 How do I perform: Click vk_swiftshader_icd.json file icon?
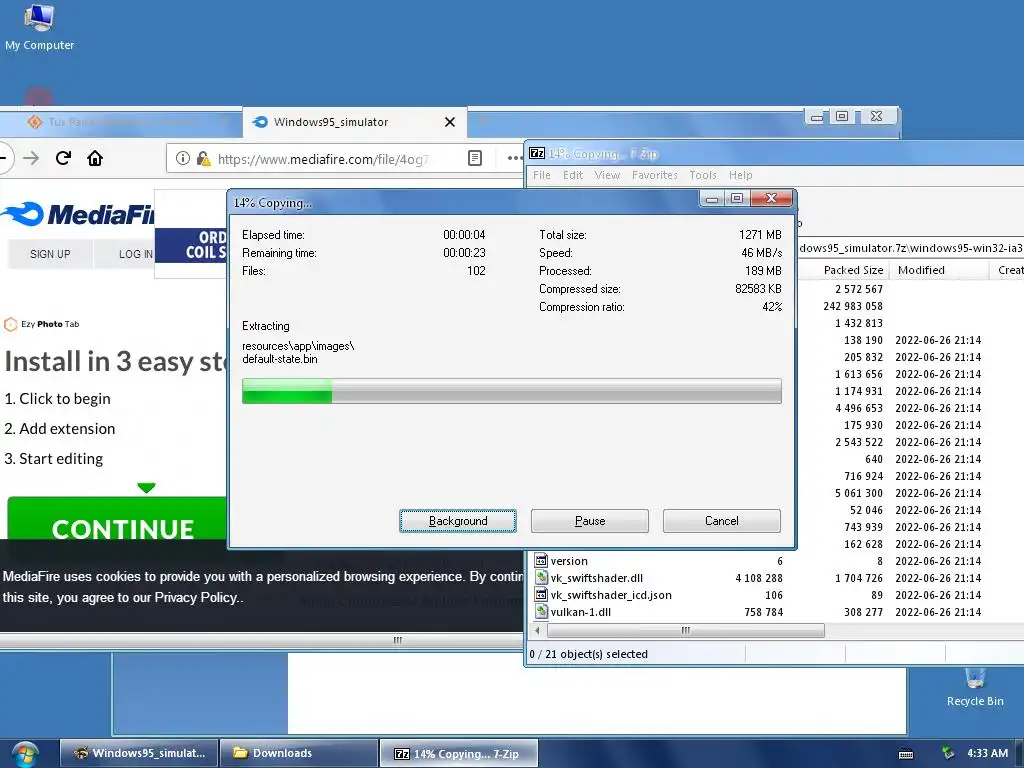pyautogui.click(x=541, y=594)
